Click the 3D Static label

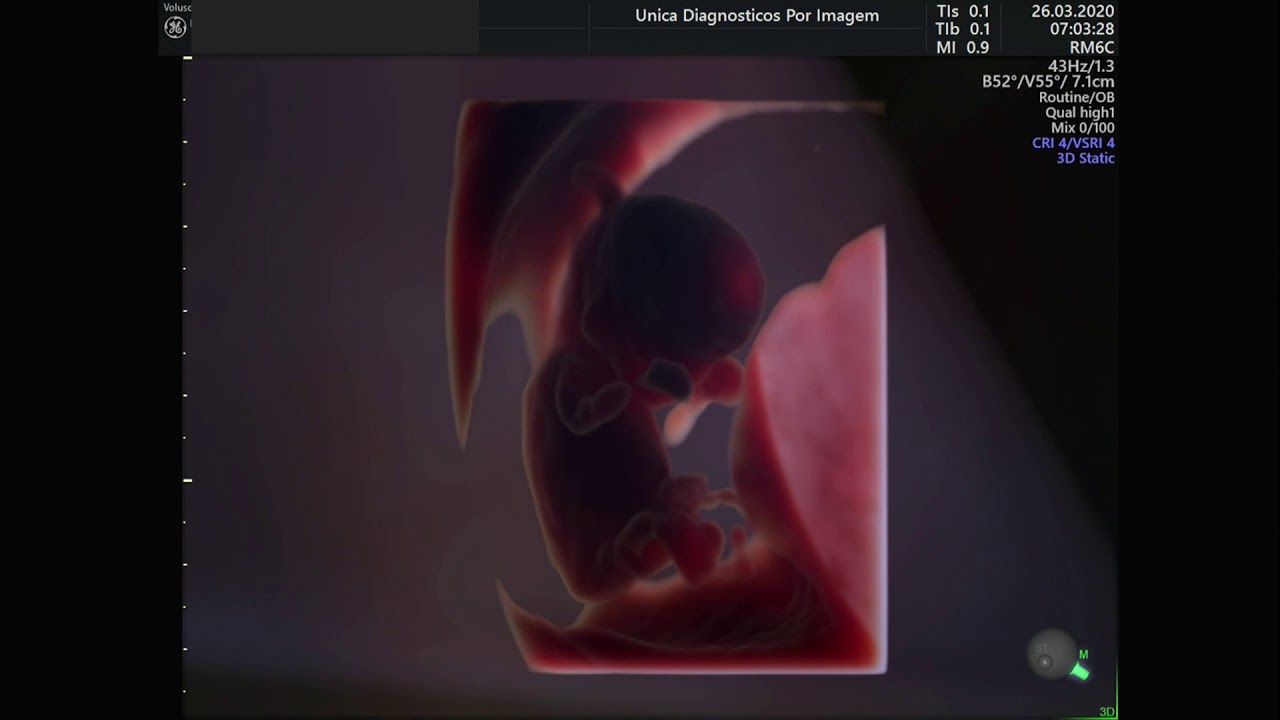click(x=1085, y=158)
